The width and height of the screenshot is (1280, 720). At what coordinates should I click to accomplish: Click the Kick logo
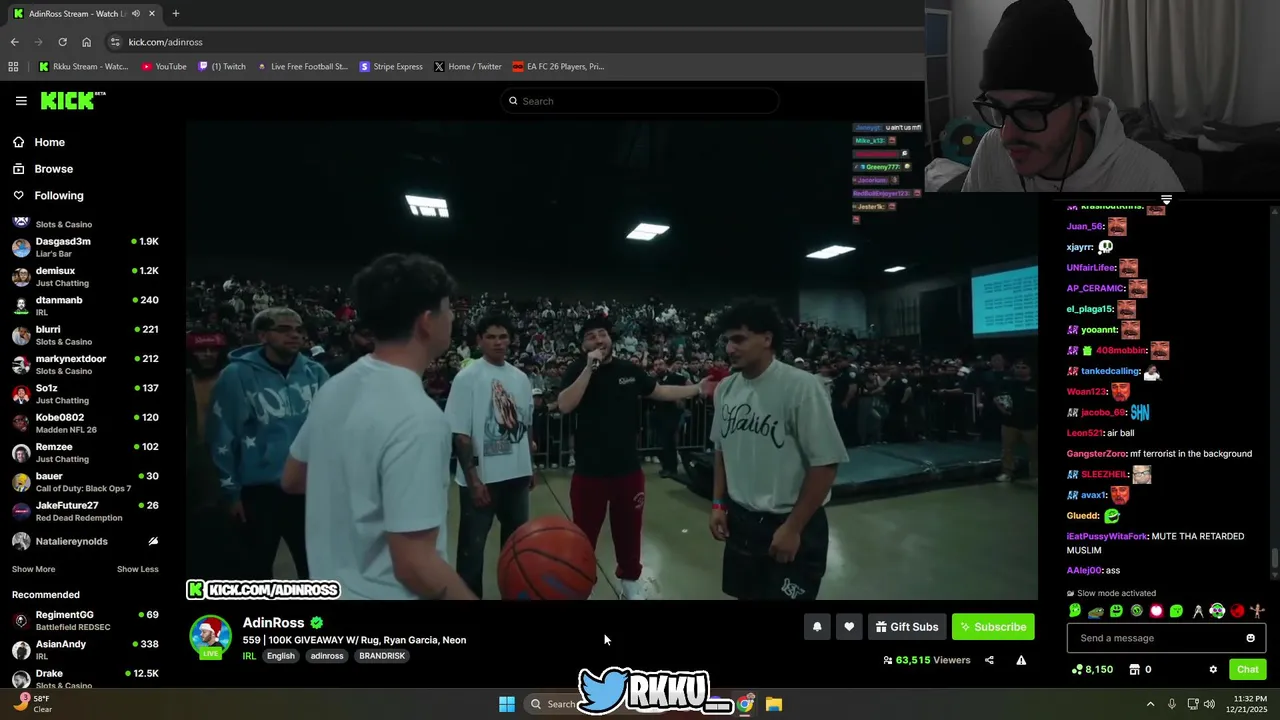pyautogui.click(x=72, y=100)
